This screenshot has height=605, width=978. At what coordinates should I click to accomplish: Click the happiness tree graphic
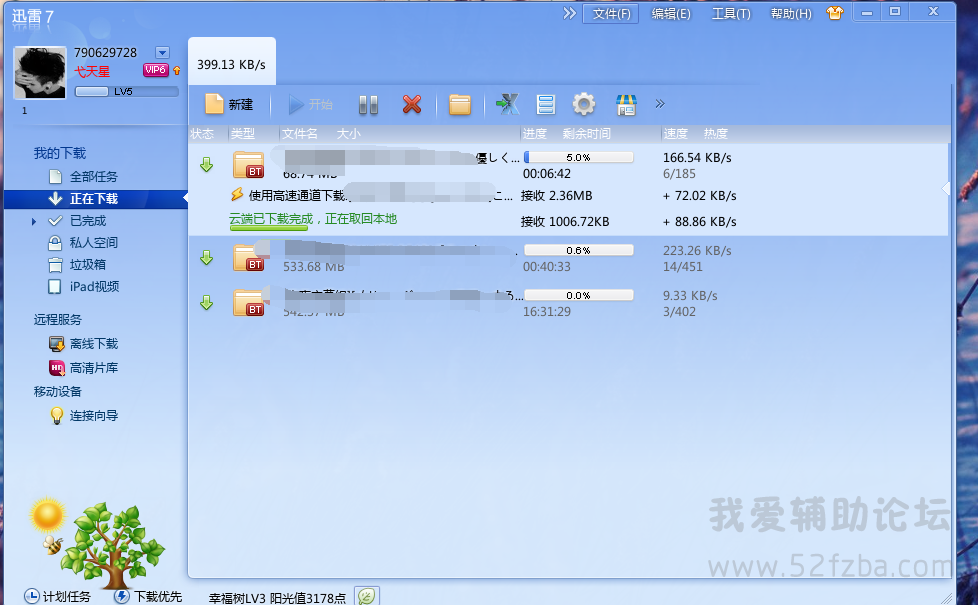(x=112, y=544)
